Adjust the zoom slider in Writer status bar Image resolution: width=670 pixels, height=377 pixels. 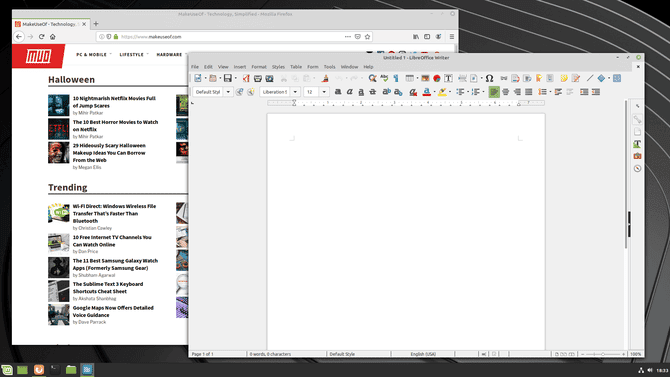pyautogui.click(x=603, y=354)
